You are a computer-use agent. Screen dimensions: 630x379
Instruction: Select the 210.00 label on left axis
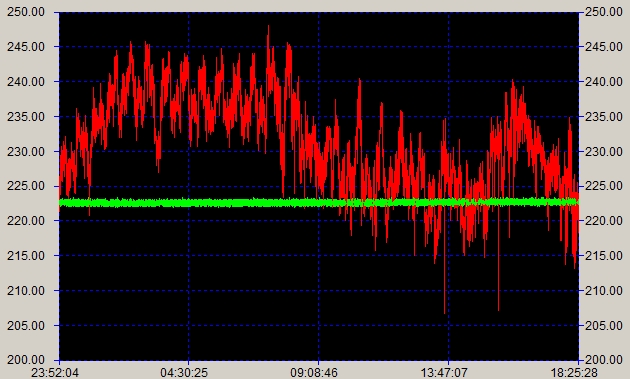pyautogui.click(x=26, y=290)
